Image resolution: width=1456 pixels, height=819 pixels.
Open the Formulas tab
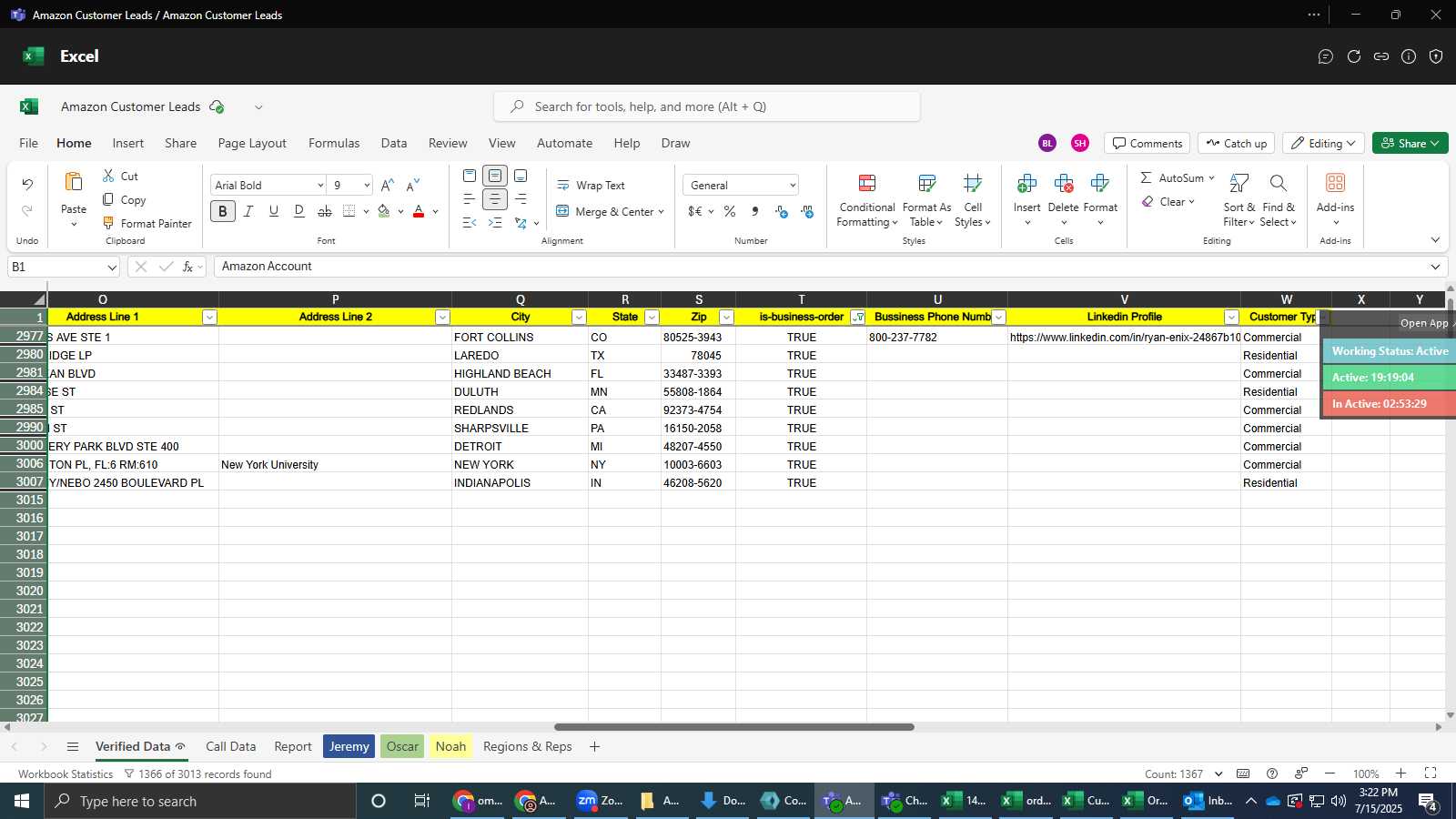click(x=334, y=143)
